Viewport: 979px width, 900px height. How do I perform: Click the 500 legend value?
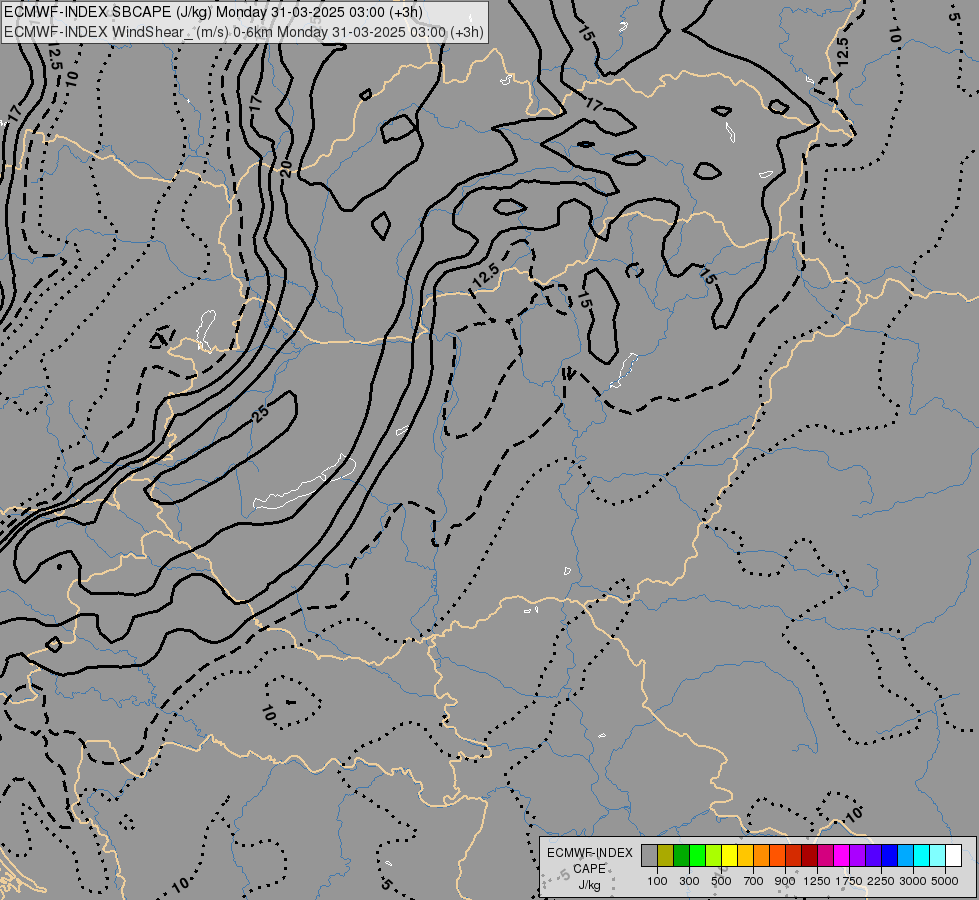point(721,881)
